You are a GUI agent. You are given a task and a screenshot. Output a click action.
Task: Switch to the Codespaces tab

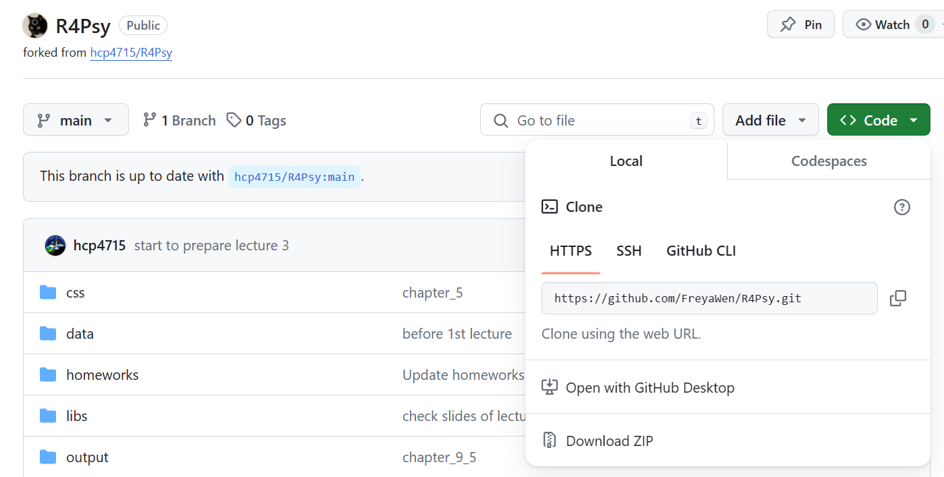828,161
